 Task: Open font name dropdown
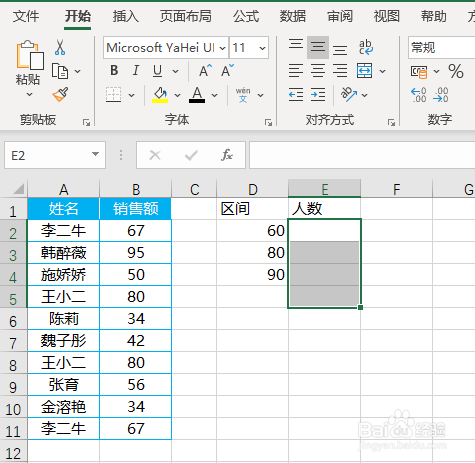[x=223, y=48]
